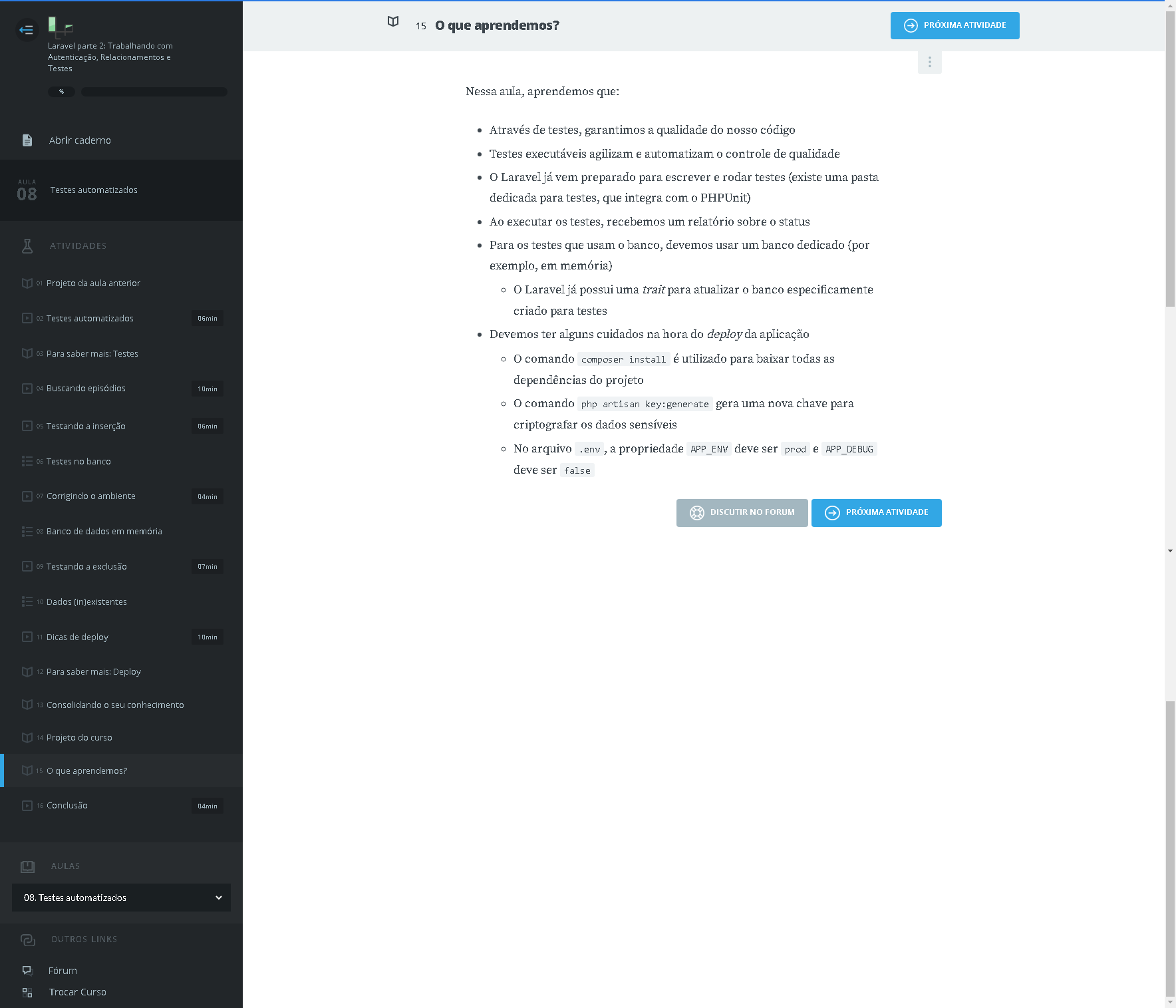The width and height of the screenshot is (1176, 1008).
Task: Click the Fórum chat icon
Action: [27, 971]
